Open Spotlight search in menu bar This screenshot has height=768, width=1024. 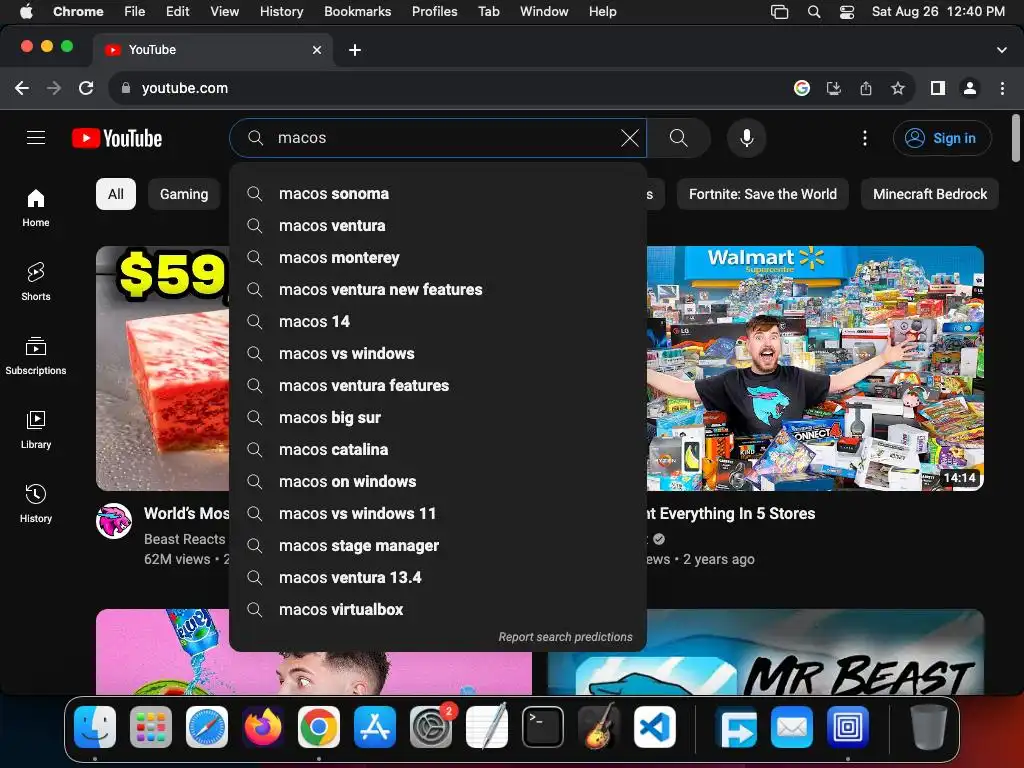pyautogui.click(x=814, y=12)
